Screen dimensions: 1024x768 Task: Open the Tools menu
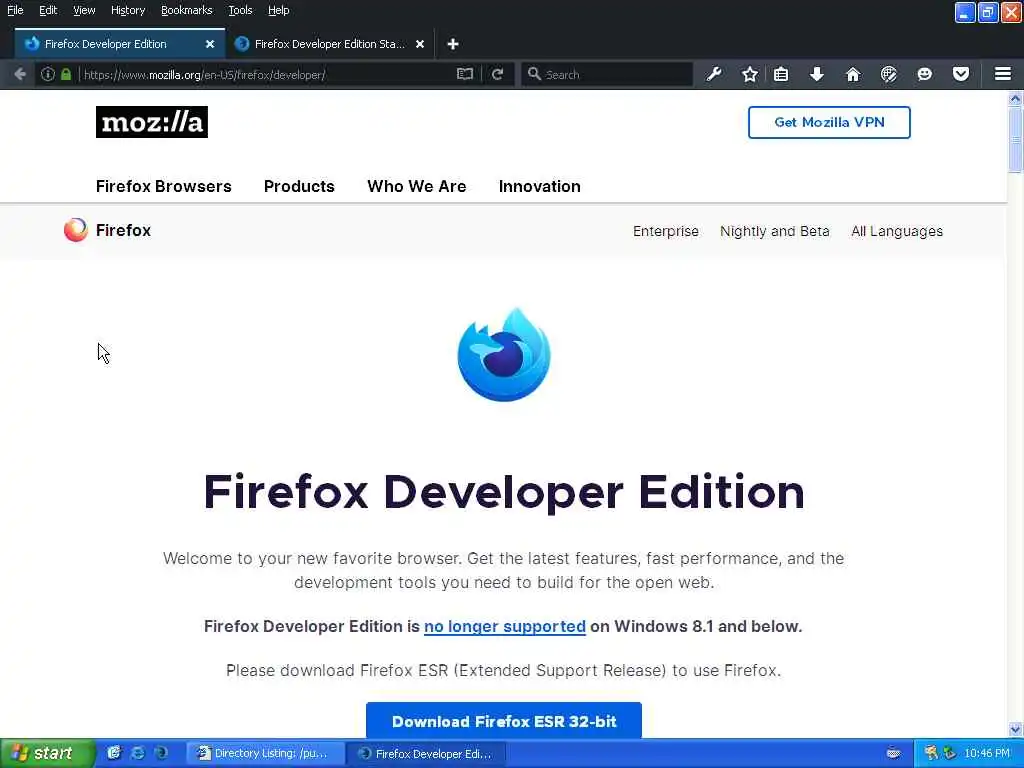(240, 10)
